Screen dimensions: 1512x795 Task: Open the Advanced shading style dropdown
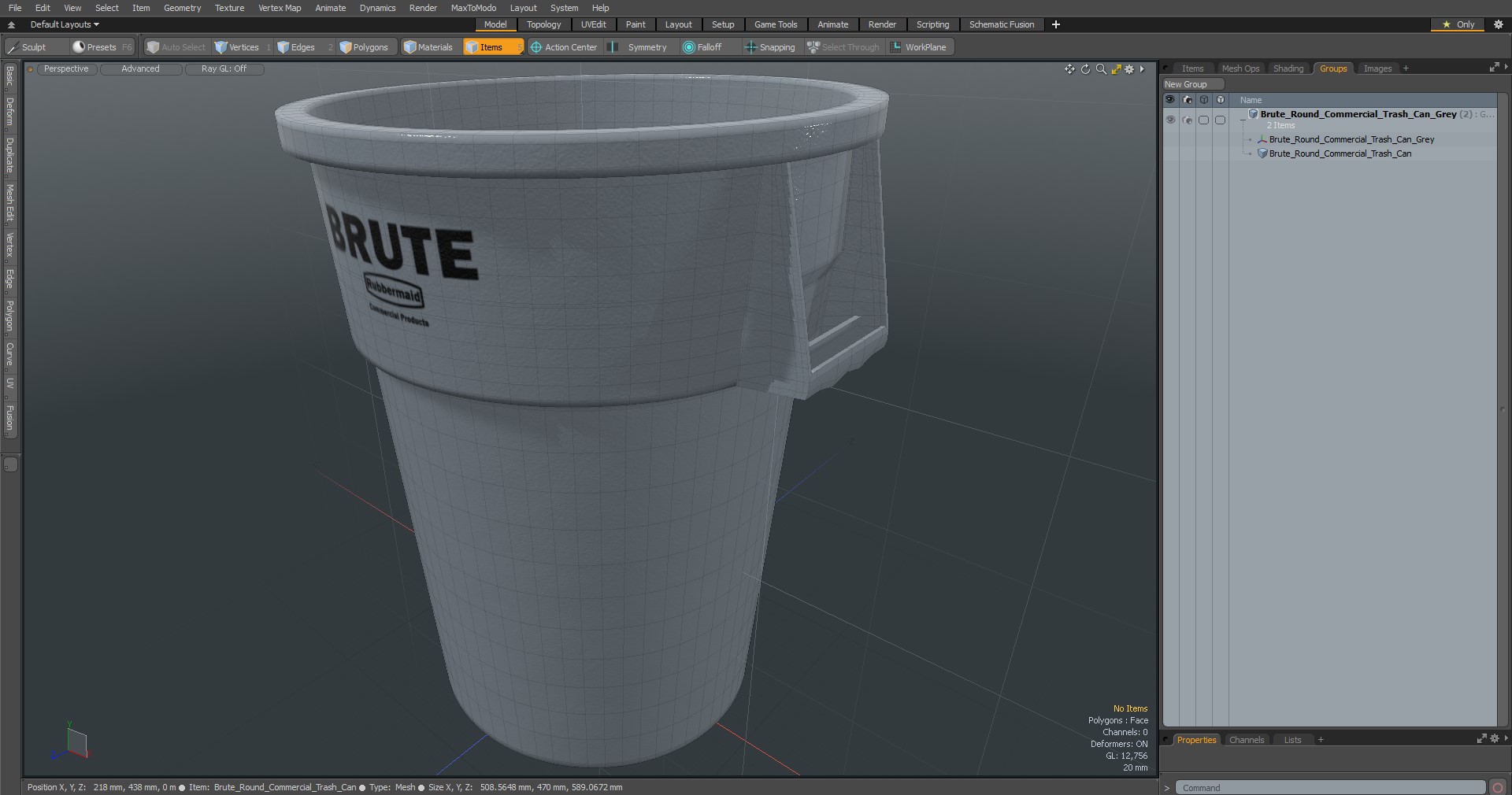click(140, 69)
